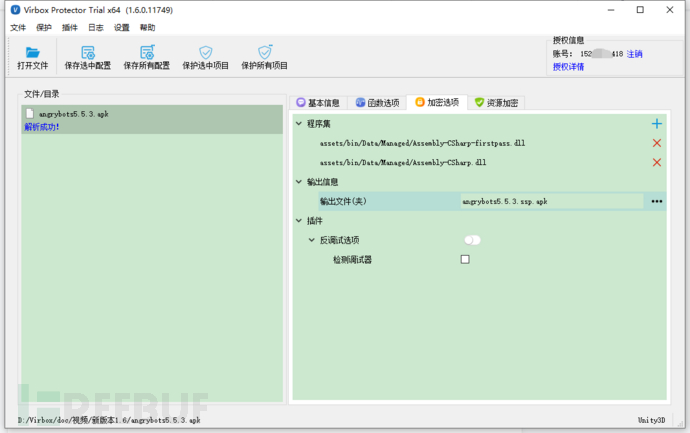690x433 pixels.
Task: Collapse the 反调试选项 sub-section chevron
Action: coord(312,240)
